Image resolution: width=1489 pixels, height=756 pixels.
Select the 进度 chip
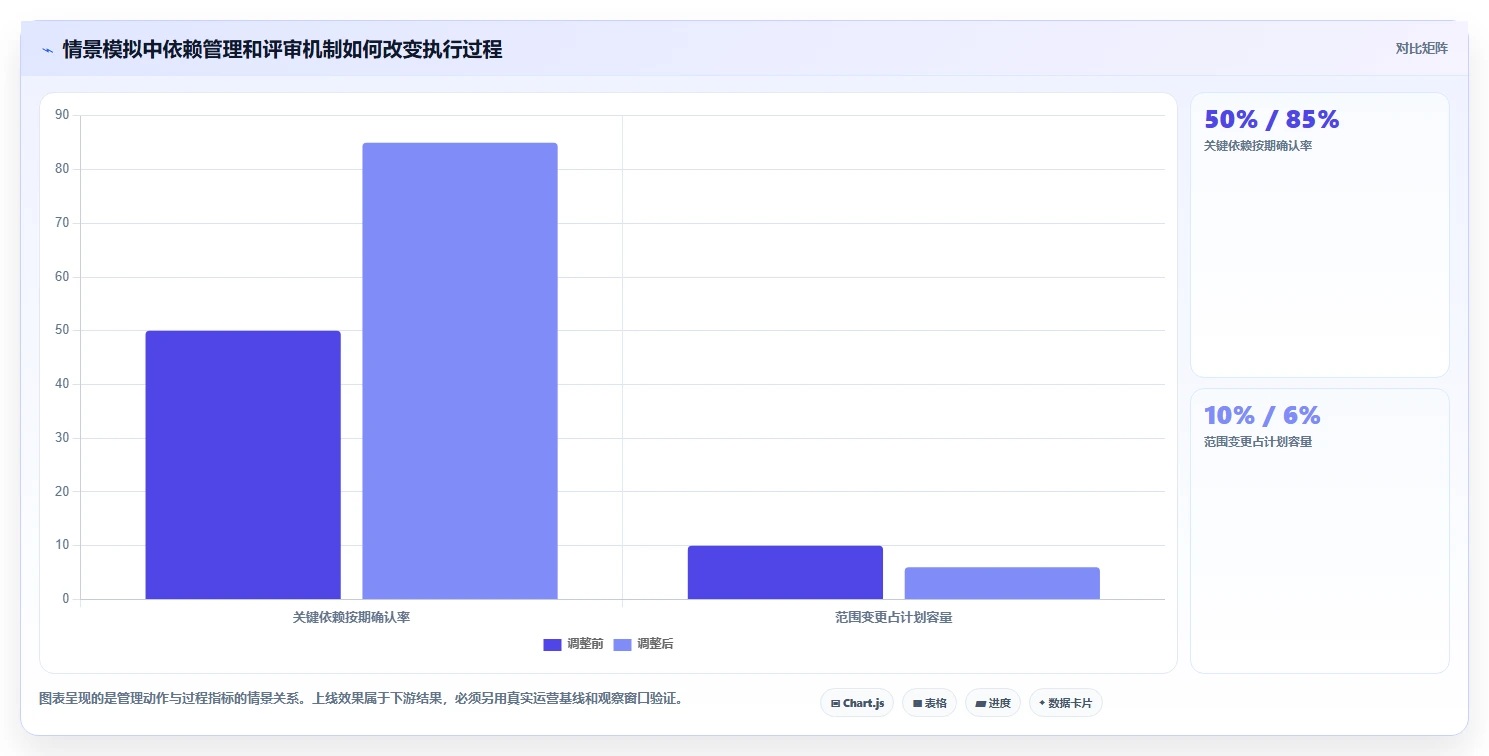(x=992, y=703)
